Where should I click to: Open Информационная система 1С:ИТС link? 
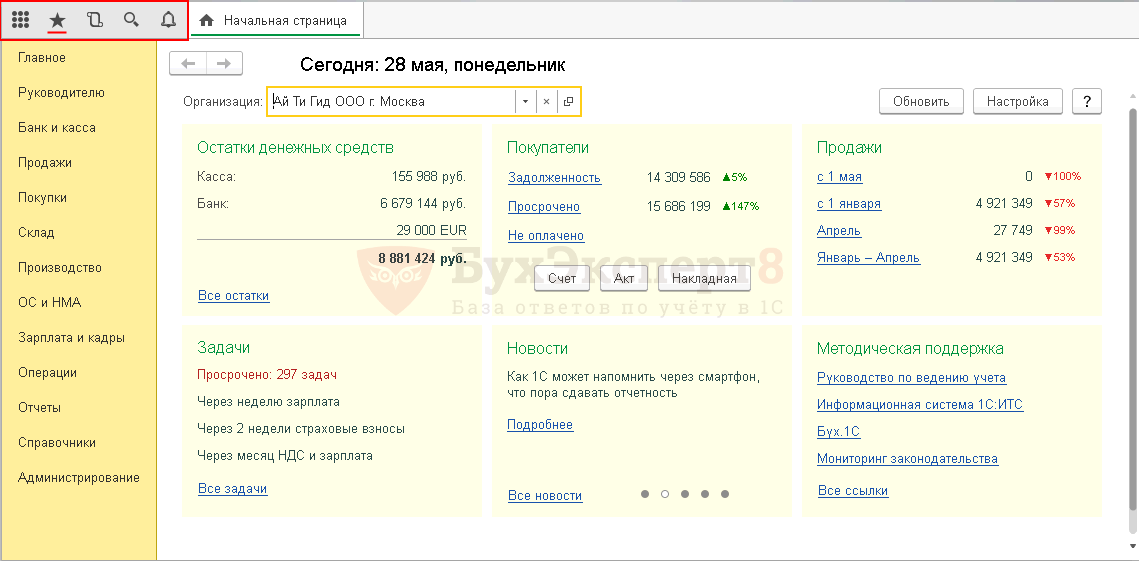(x=920, y=405)
